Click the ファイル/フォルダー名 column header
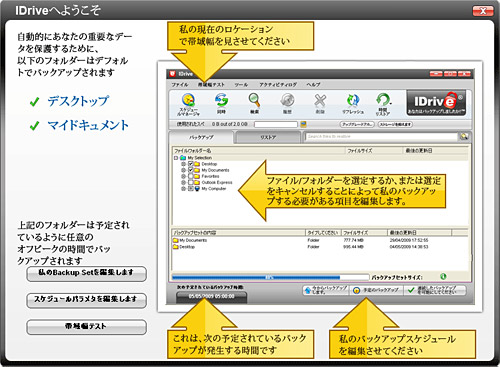 click(x=259, y=151)
